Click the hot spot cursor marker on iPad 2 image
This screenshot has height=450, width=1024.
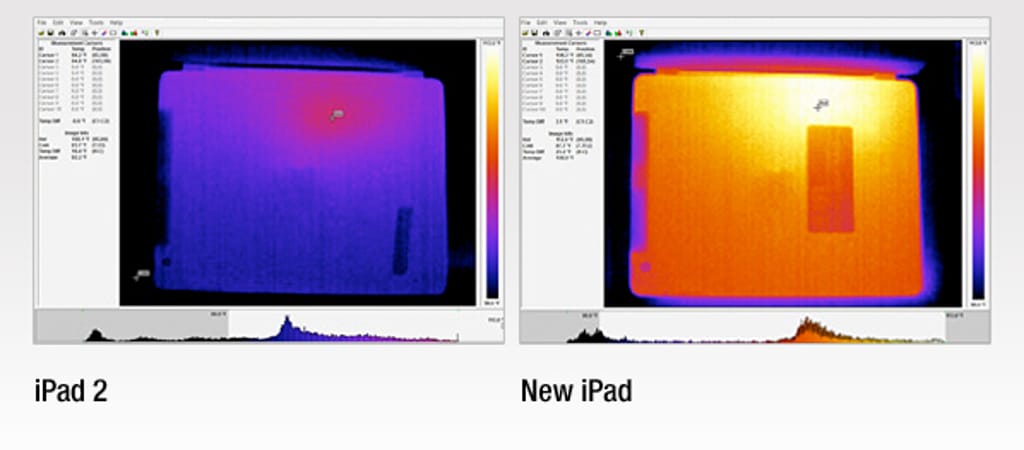pyautogui.click(x=336, y=115)
